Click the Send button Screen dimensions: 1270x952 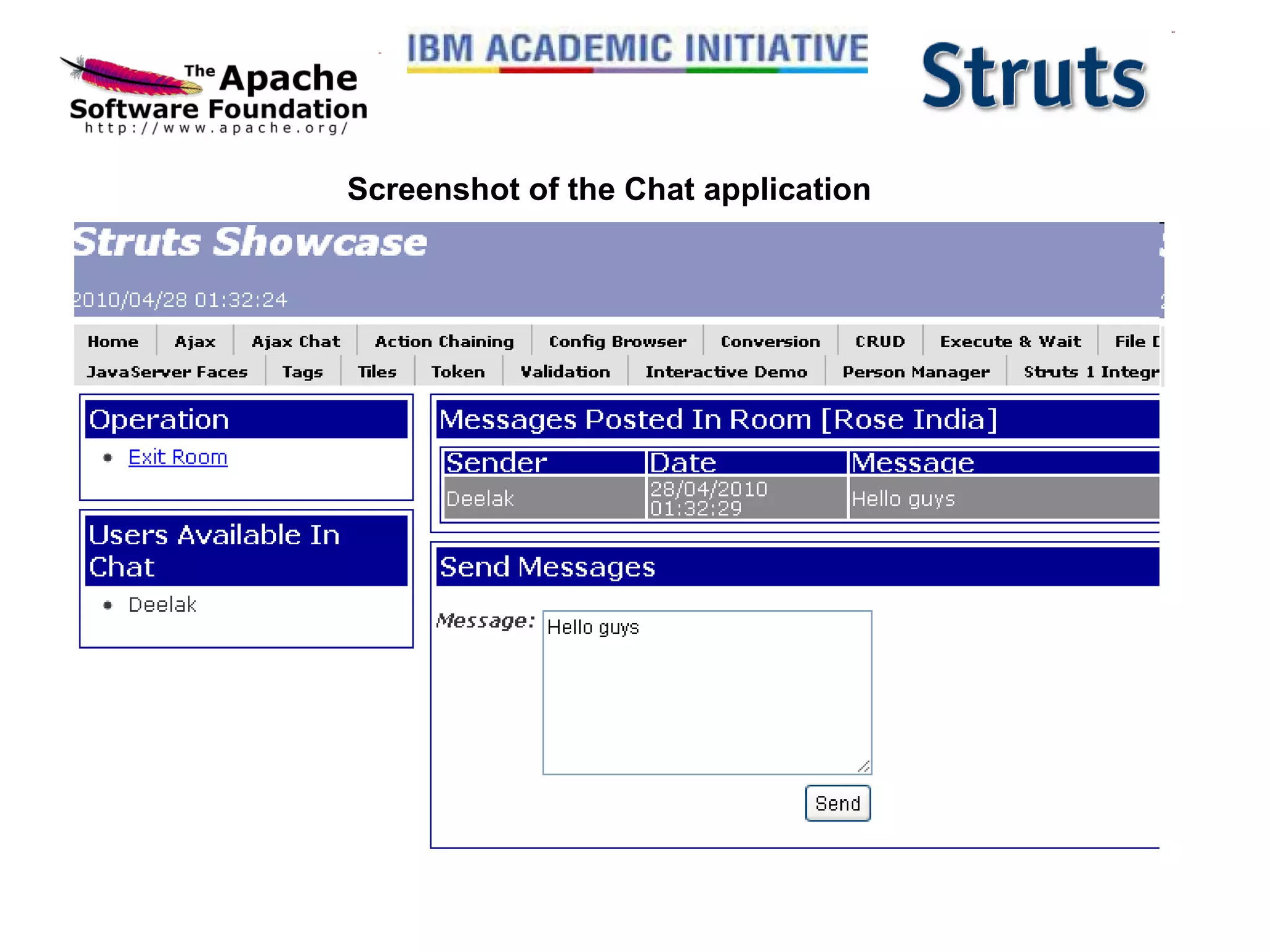click(x=838, y=803)
